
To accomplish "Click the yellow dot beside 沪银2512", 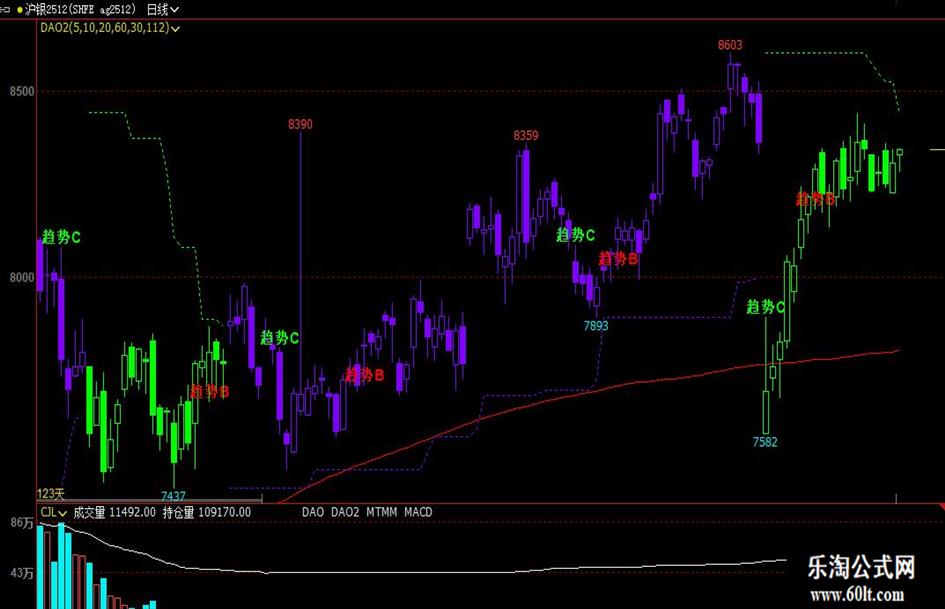I will coord(20,10).
